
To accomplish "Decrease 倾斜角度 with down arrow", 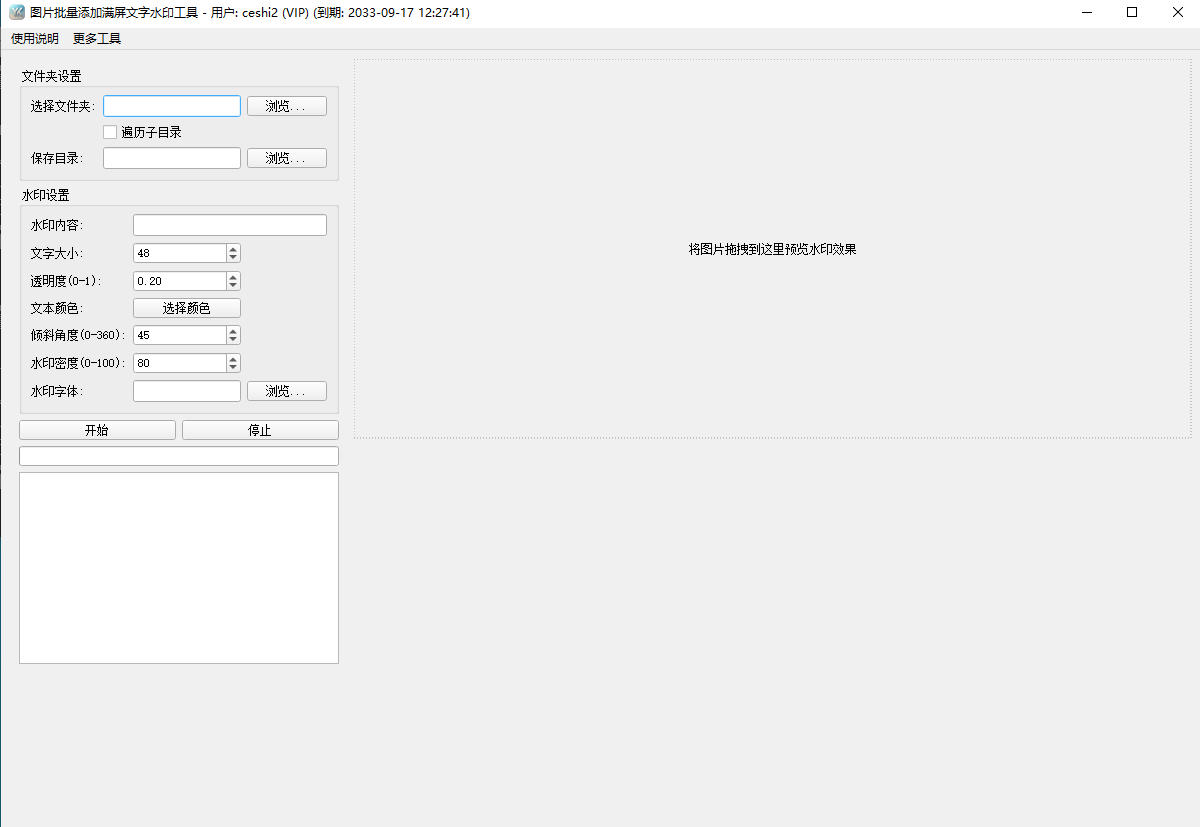I will [x=233, y=340].
